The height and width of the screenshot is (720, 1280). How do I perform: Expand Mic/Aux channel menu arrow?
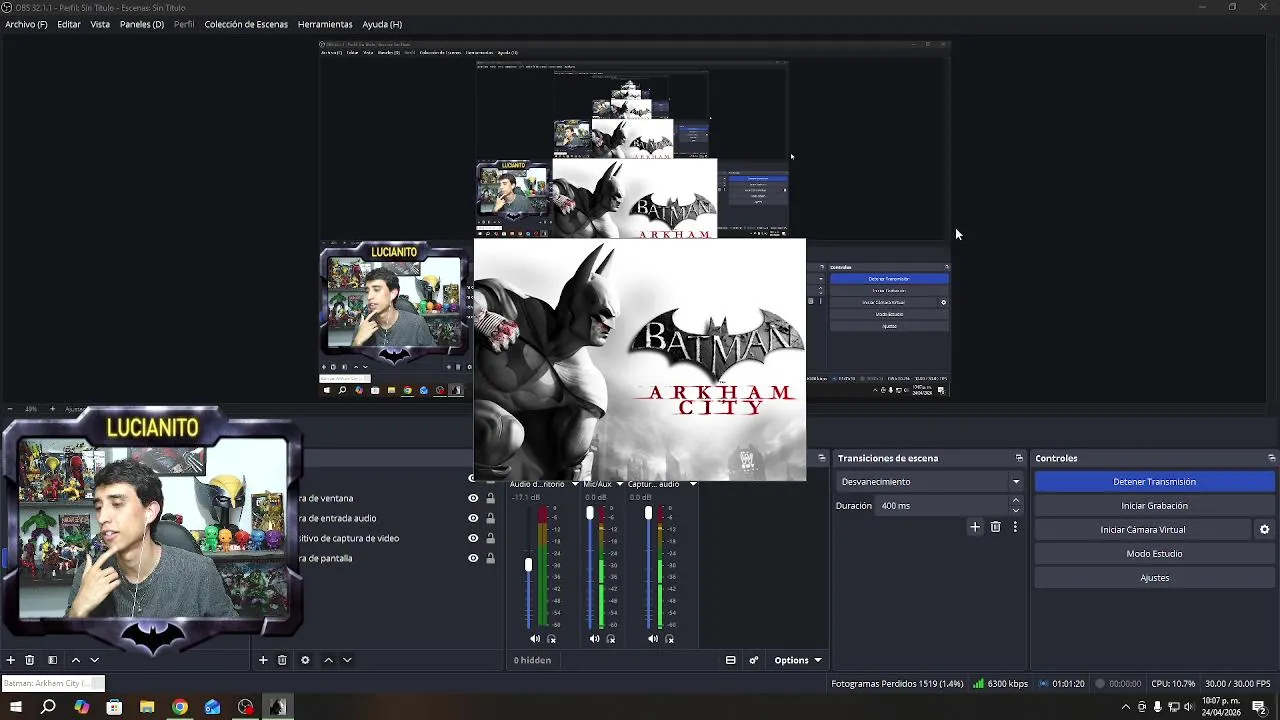pos(619,485)
